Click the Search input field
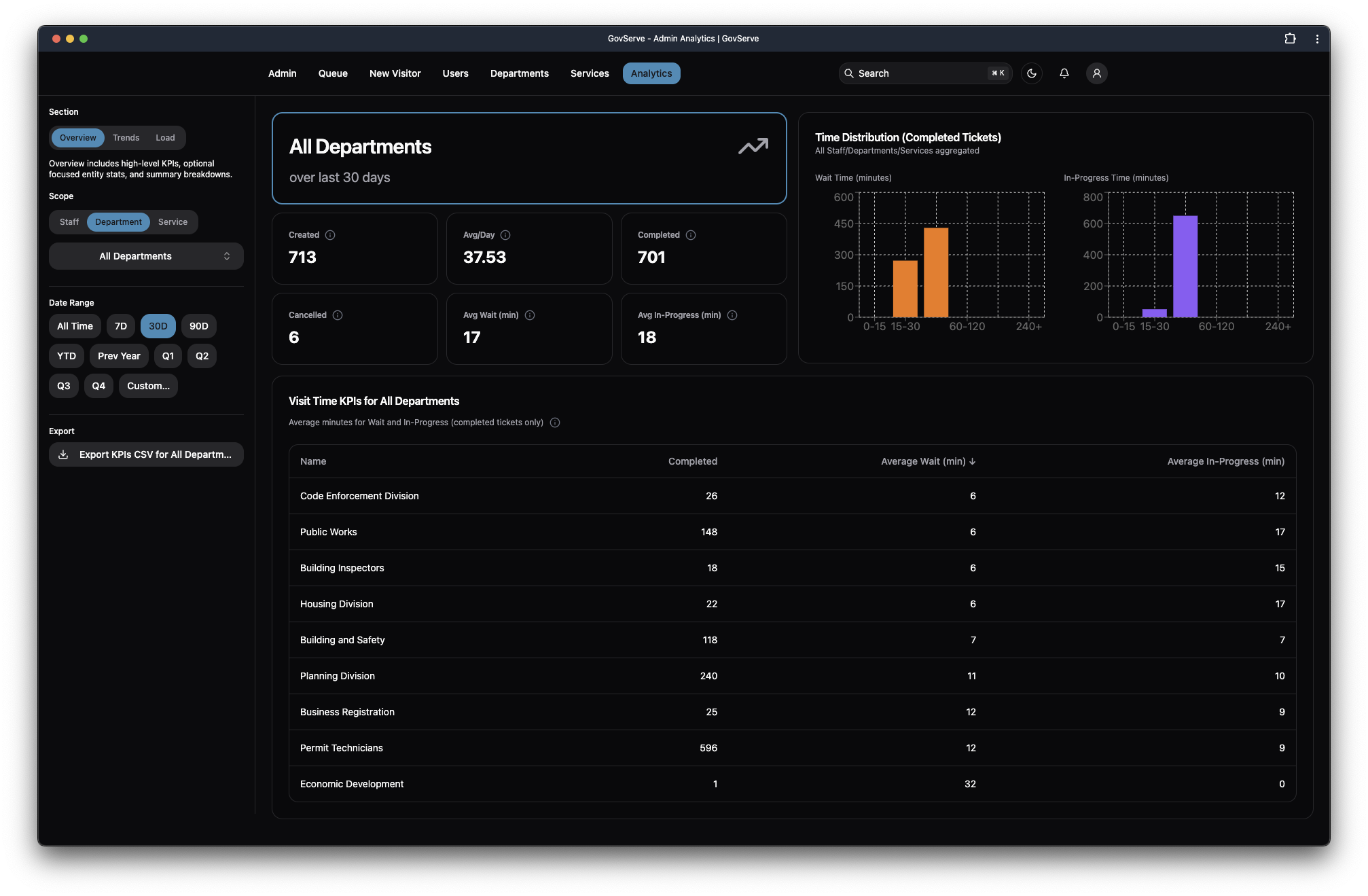The height and width of the screenshot is (896, 1368). (917, 73)
